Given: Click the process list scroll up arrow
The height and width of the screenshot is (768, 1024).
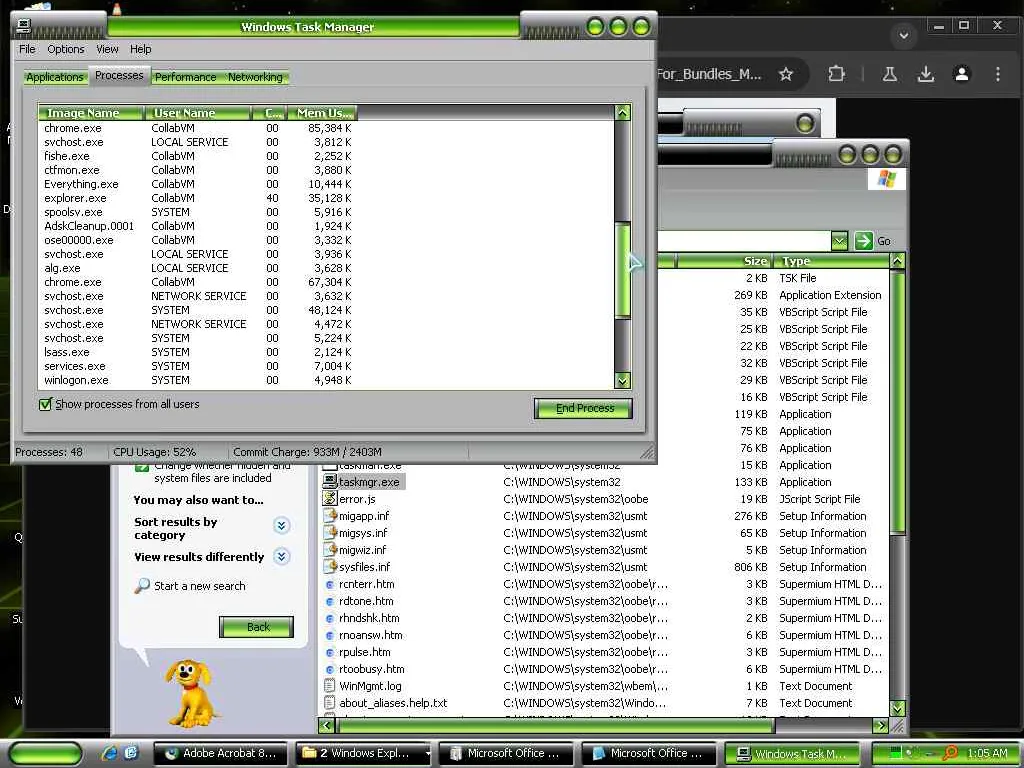Looking at the screenshot, I should pyautogui.click(x=622, y=112).
